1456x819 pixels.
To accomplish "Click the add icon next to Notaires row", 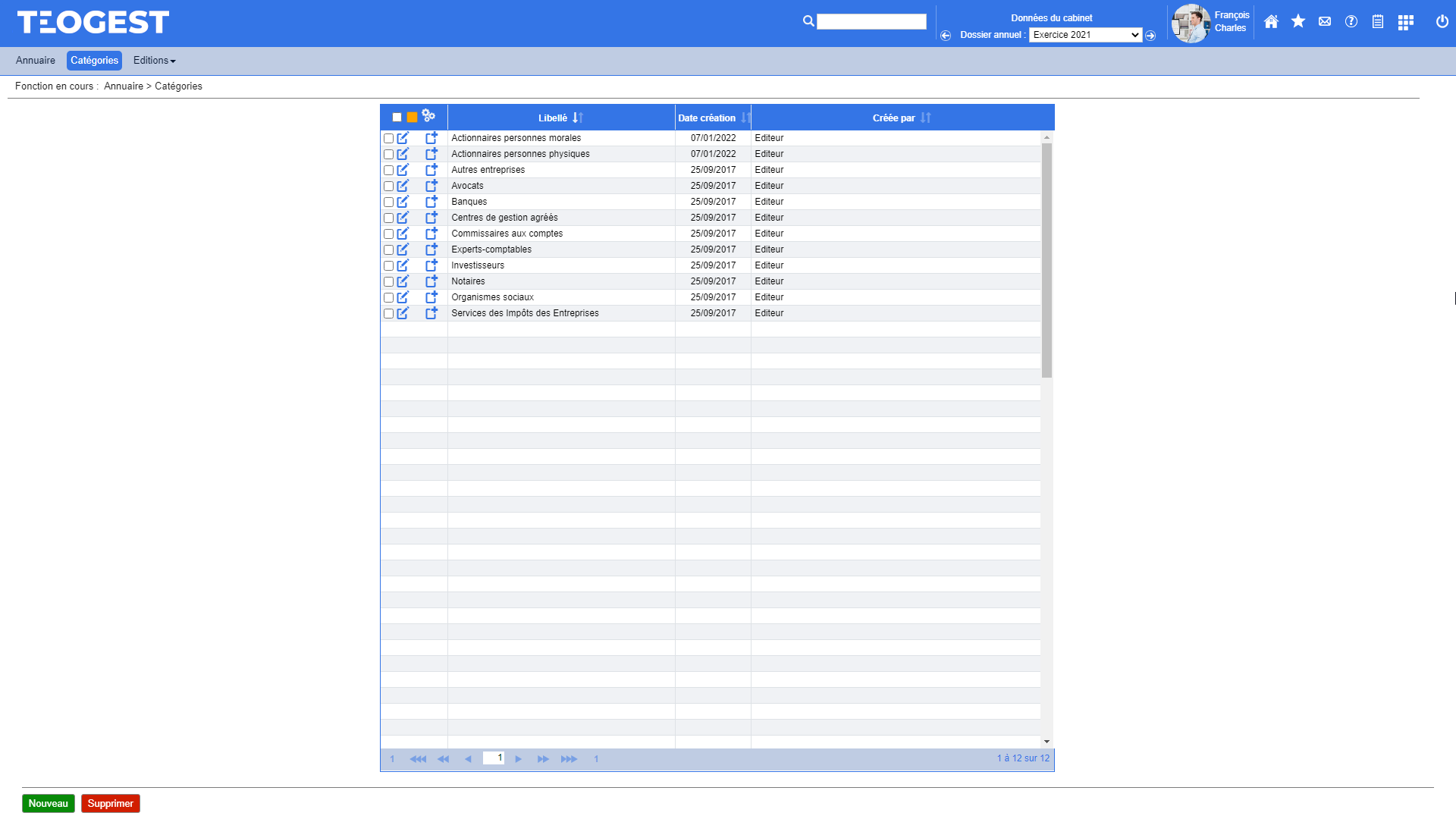I will click(x=431, y=281).
